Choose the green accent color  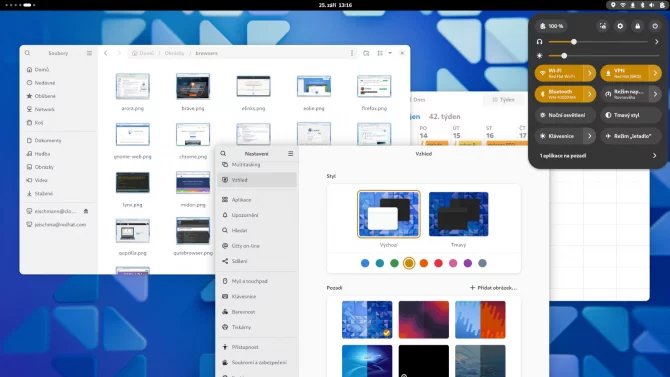394,263
